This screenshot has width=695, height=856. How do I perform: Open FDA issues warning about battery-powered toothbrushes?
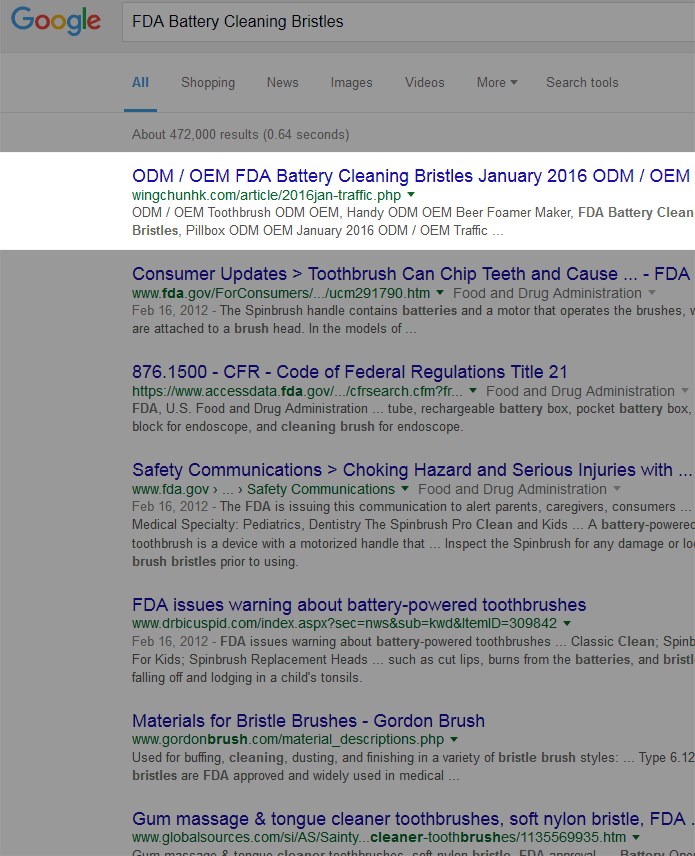tap(359, 605)
